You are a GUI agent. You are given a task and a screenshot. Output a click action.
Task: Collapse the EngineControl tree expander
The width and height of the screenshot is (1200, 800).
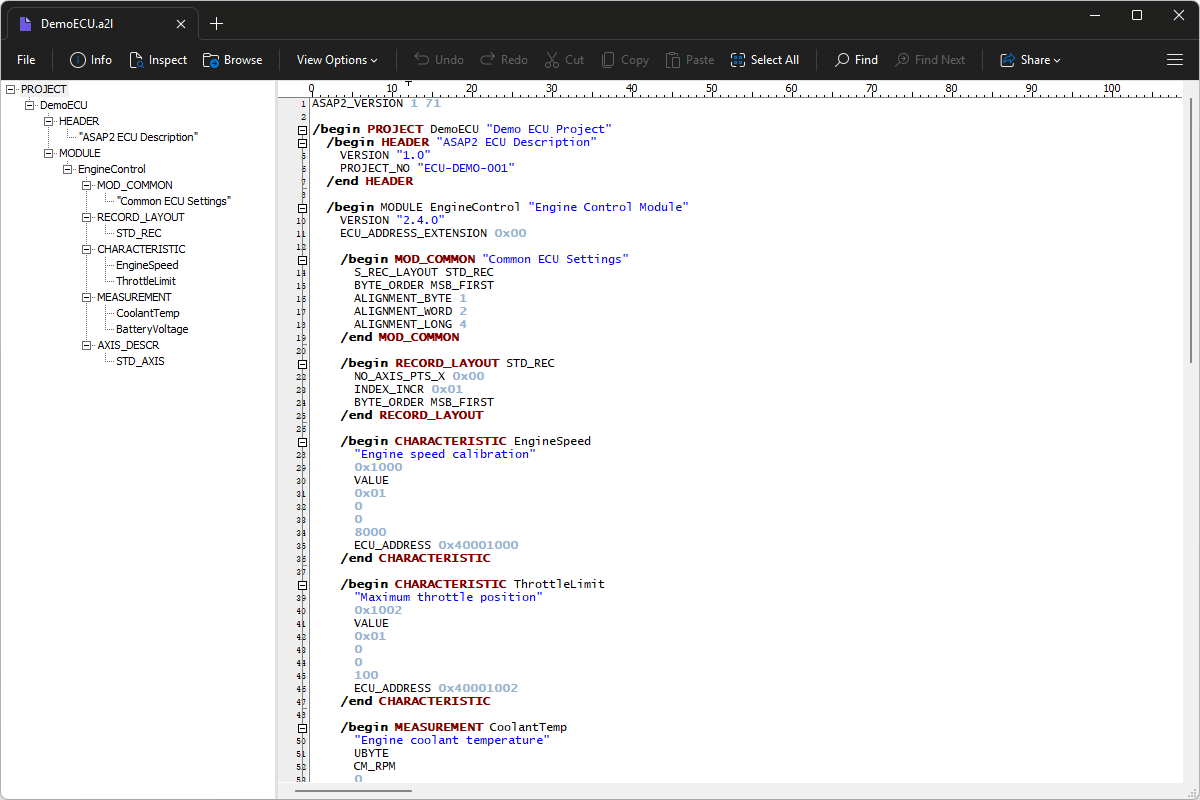[67, 169]
